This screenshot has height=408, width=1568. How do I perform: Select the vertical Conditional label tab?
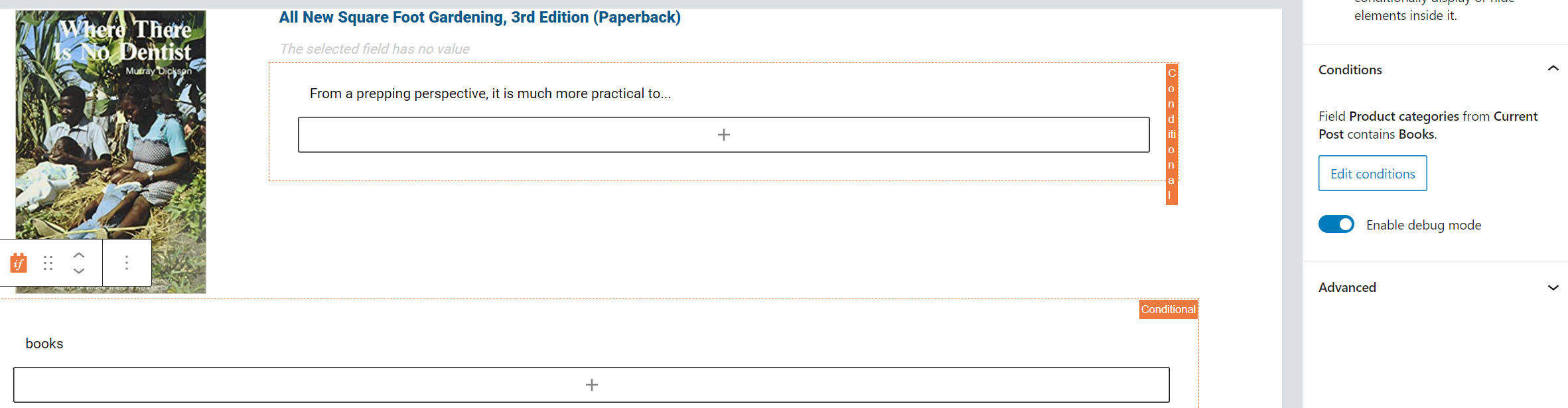coord(1171,134)
